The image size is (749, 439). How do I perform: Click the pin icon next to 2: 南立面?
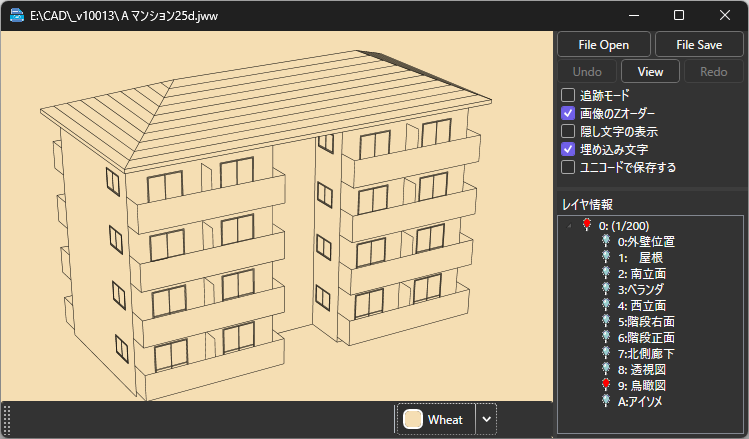[x=606, y=273]
